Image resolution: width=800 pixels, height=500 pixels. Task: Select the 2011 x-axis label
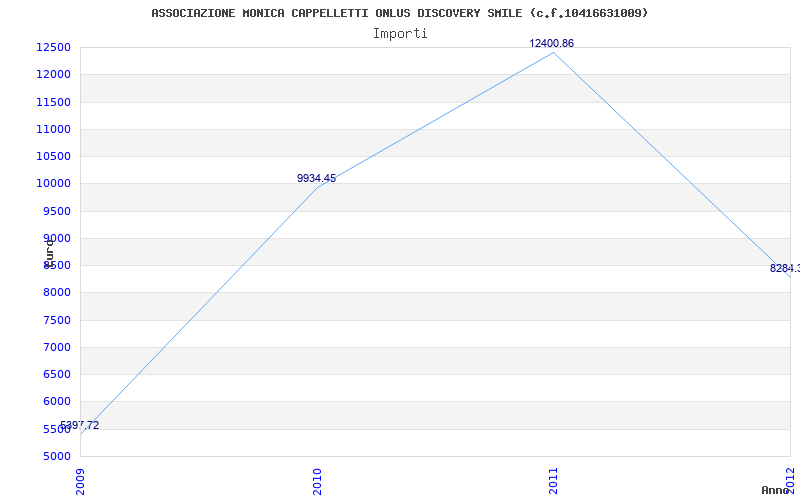point(554,482)
